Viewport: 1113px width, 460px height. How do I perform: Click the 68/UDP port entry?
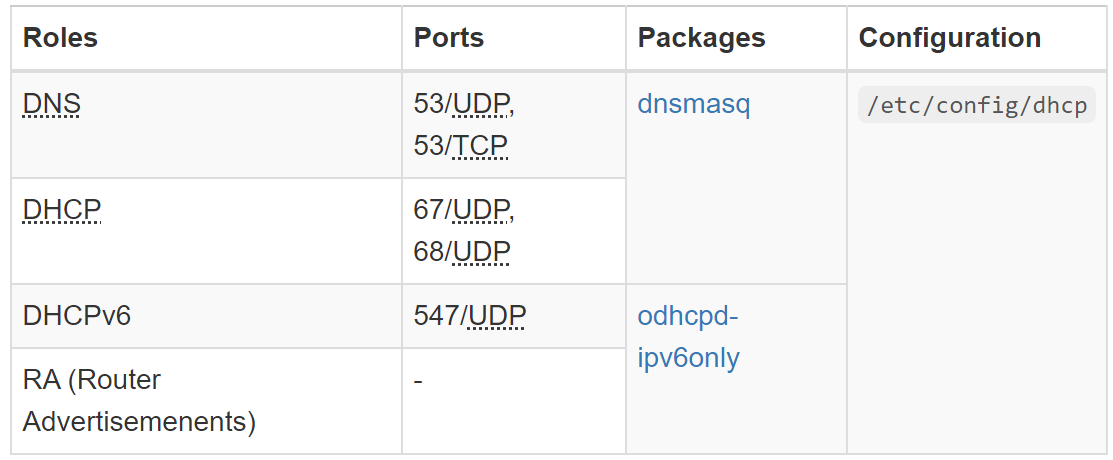(461, 252)
